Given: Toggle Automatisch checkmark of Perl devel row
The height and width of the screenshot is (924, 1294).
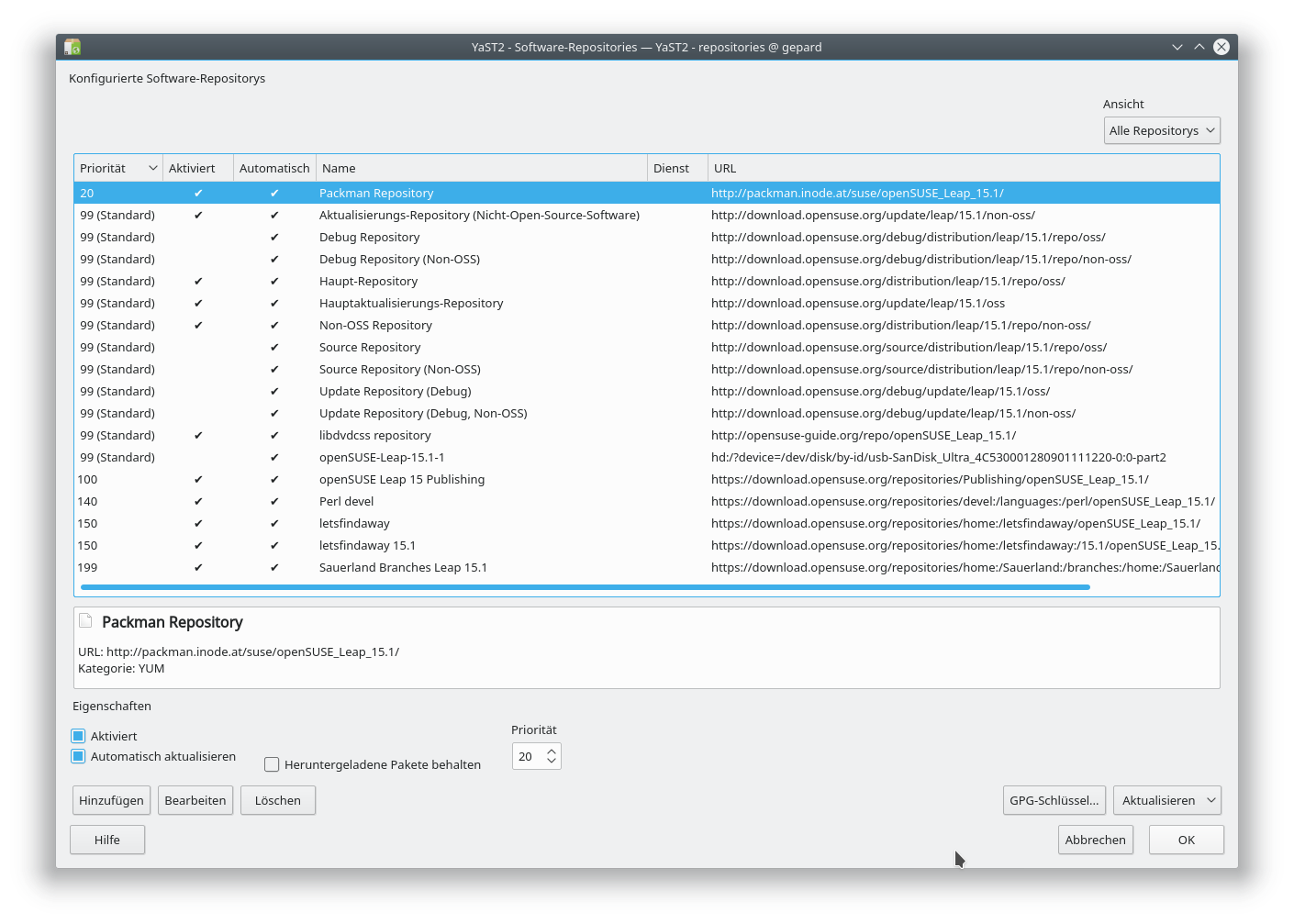Looking at the screenshot, I should (274, 501).
